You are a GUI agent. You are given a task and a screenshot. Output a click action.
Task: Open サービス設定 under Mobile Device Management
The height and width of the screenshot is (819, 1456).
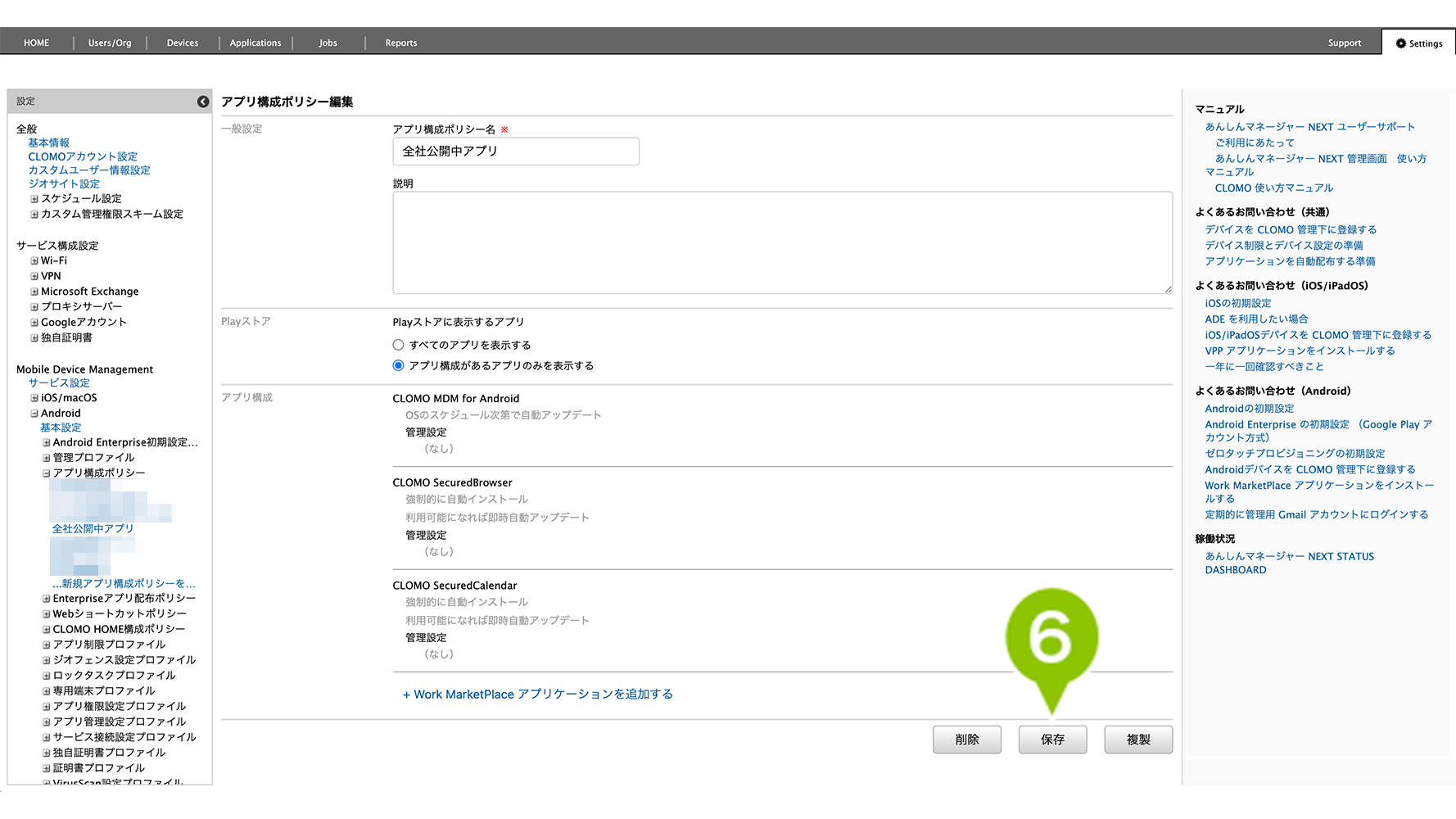coord(59,382)
